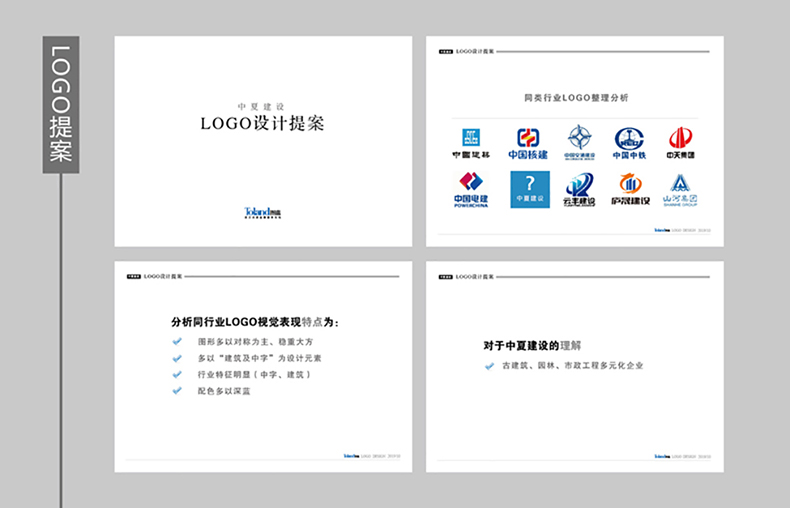This screenshot has height=508, width=790.
Task: Click the vertical LOGO提案 sidebar label
Action: click(x=61, y=104)
